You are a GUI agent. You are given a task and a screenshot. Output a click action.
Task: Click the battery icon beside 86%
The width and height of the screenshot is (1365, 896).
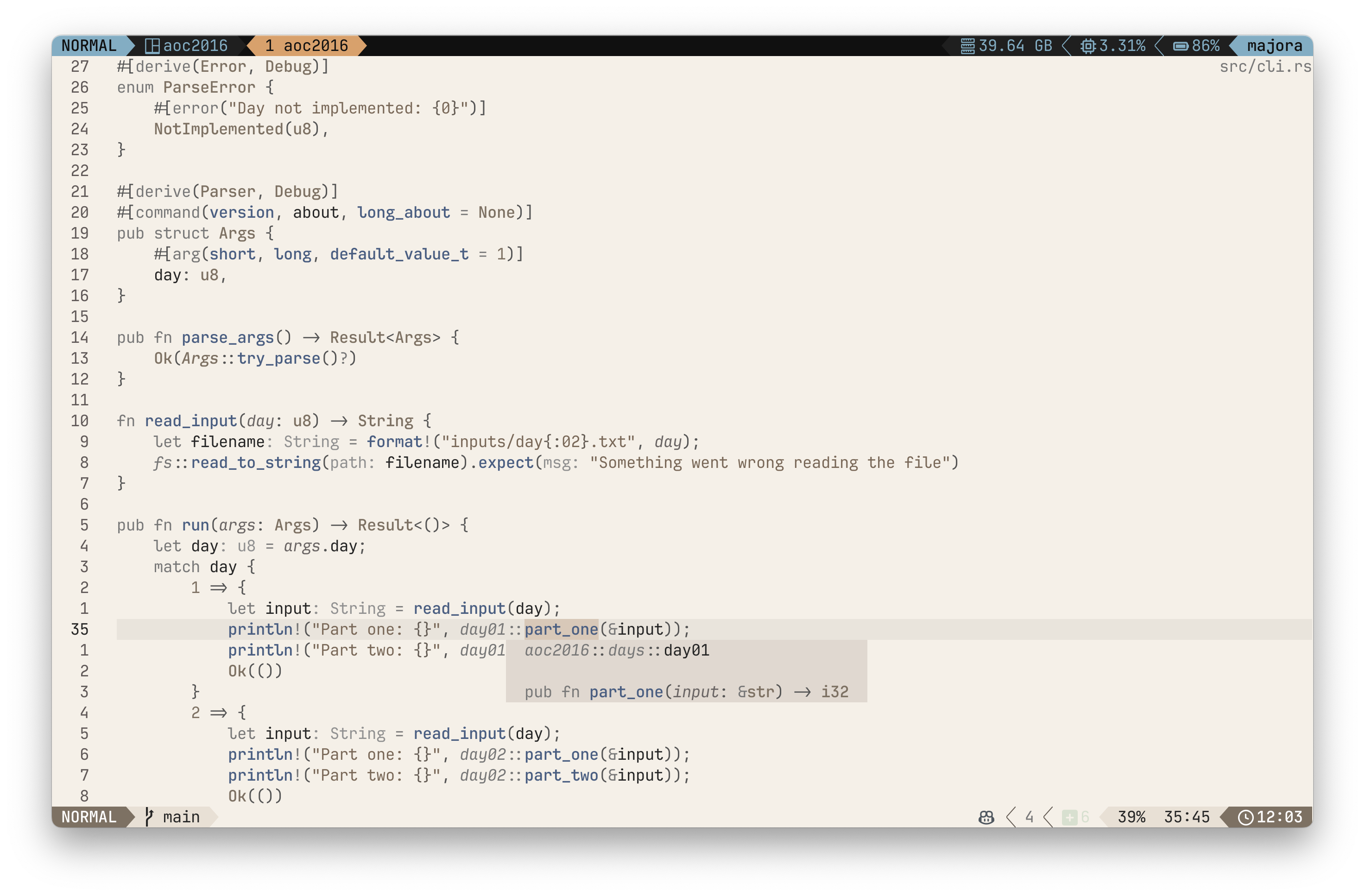coord(1180,46)
